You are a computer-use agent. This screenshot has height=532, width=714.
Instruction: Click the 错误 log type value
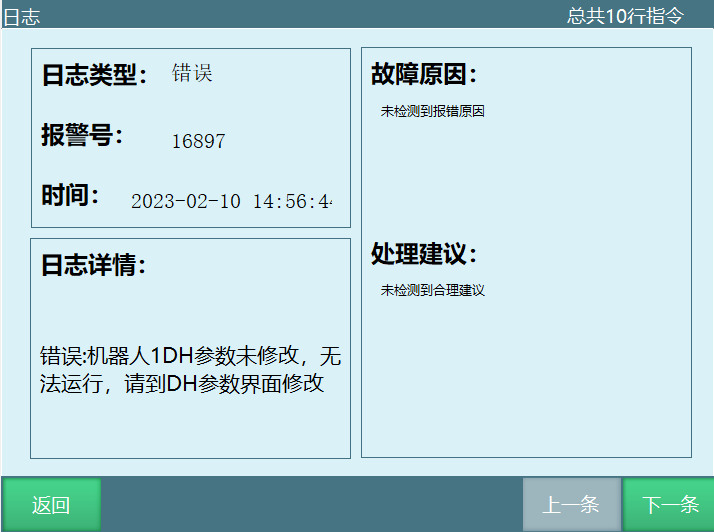(x=192, y=73)
